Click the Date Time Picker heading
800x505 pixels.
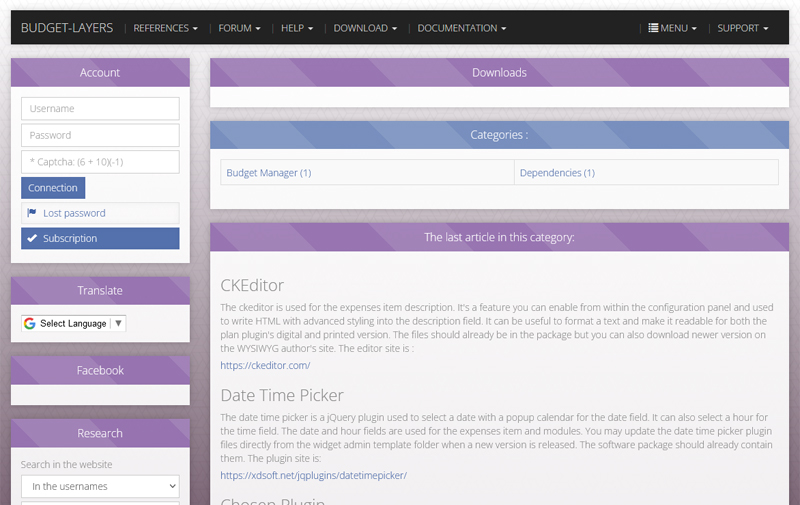point(282,395)
